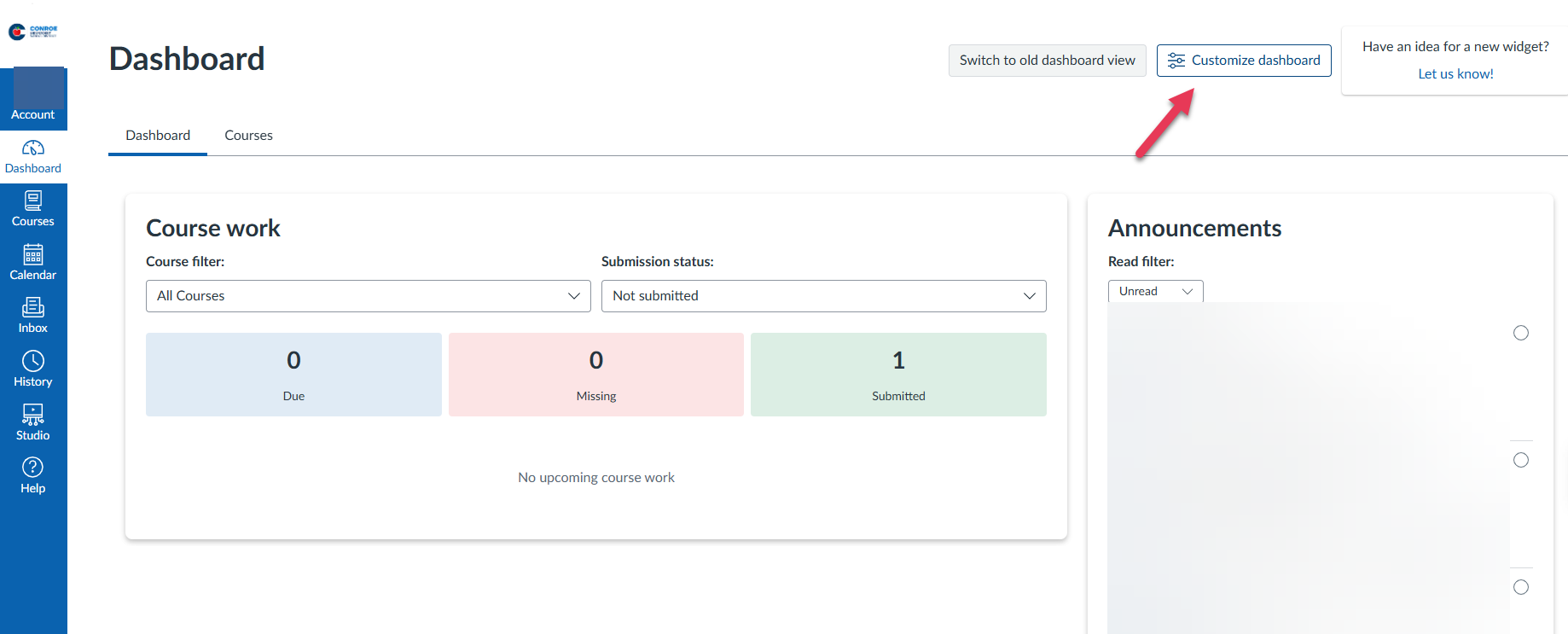Click Switch to old dashboard view
The width and height of the screenshot is (1568, 634).
[1047, 61]
